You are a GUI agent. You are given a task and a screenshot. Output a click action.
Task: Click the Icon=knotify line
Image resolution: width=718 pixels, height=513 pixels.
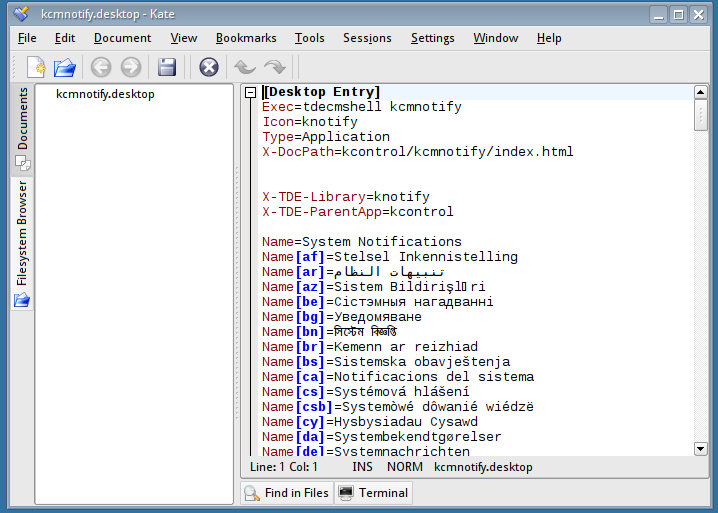pyautogui.click(x=310, y=122)
